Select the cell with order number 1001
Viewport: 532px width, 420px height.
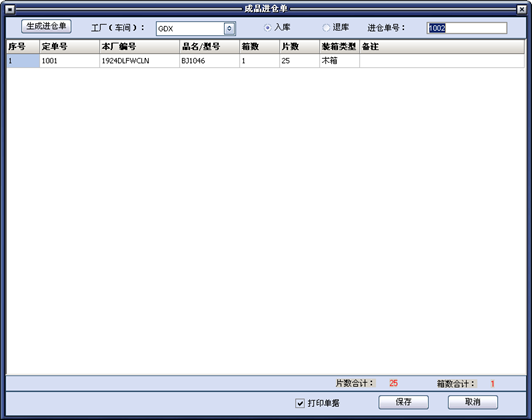tap(69, 61)
